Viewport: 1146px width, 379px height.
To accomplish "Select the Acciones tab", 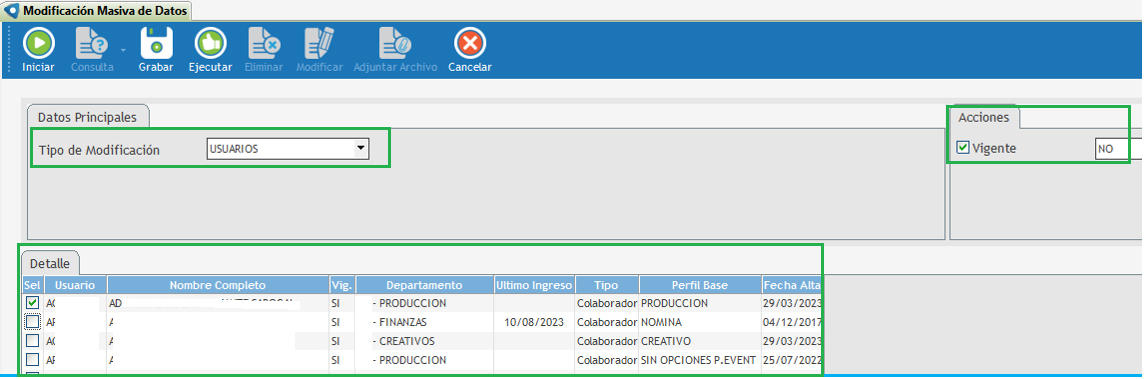I will click(984, 118).
